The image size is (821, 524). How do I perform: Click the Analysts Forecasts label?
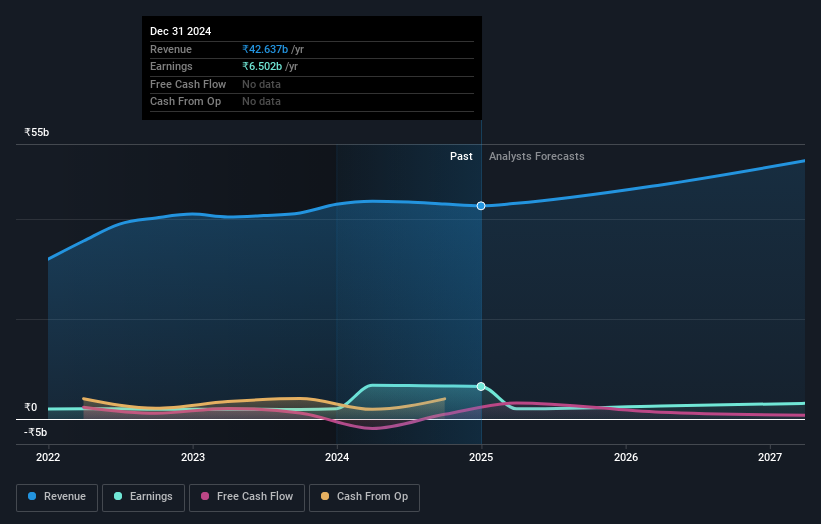(537, 157)
